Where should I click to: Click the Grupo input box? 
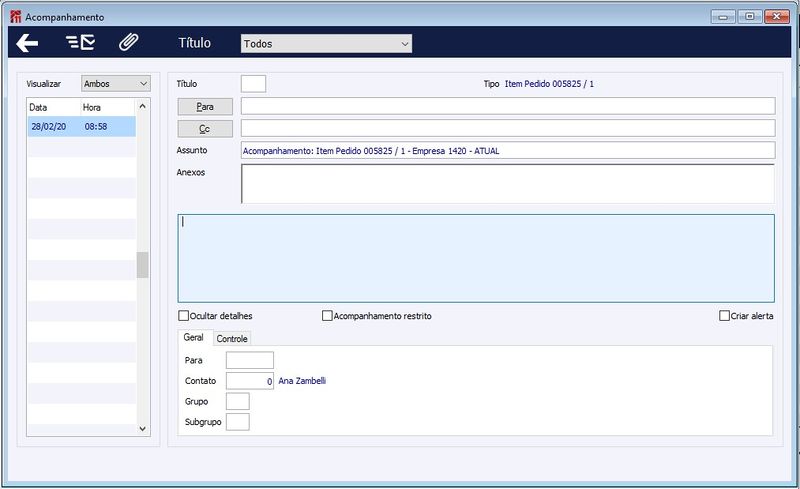tap(238, 401)
